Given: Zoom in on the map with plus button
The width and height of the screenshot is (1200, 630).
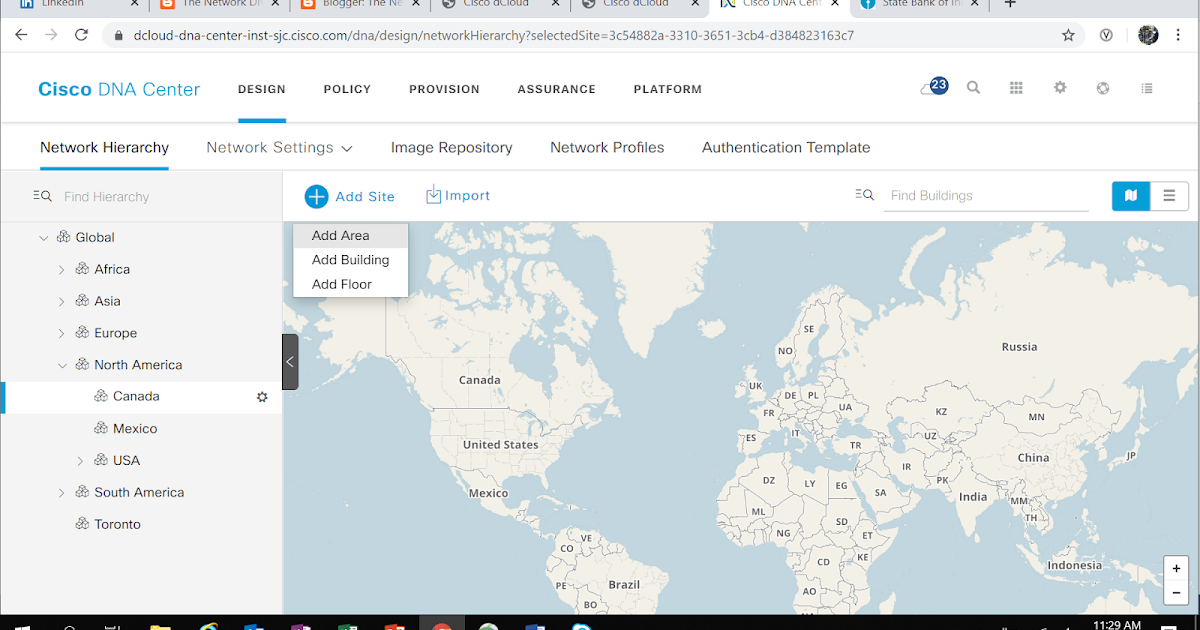Looking at the screenshot, I should point(1176,566).
